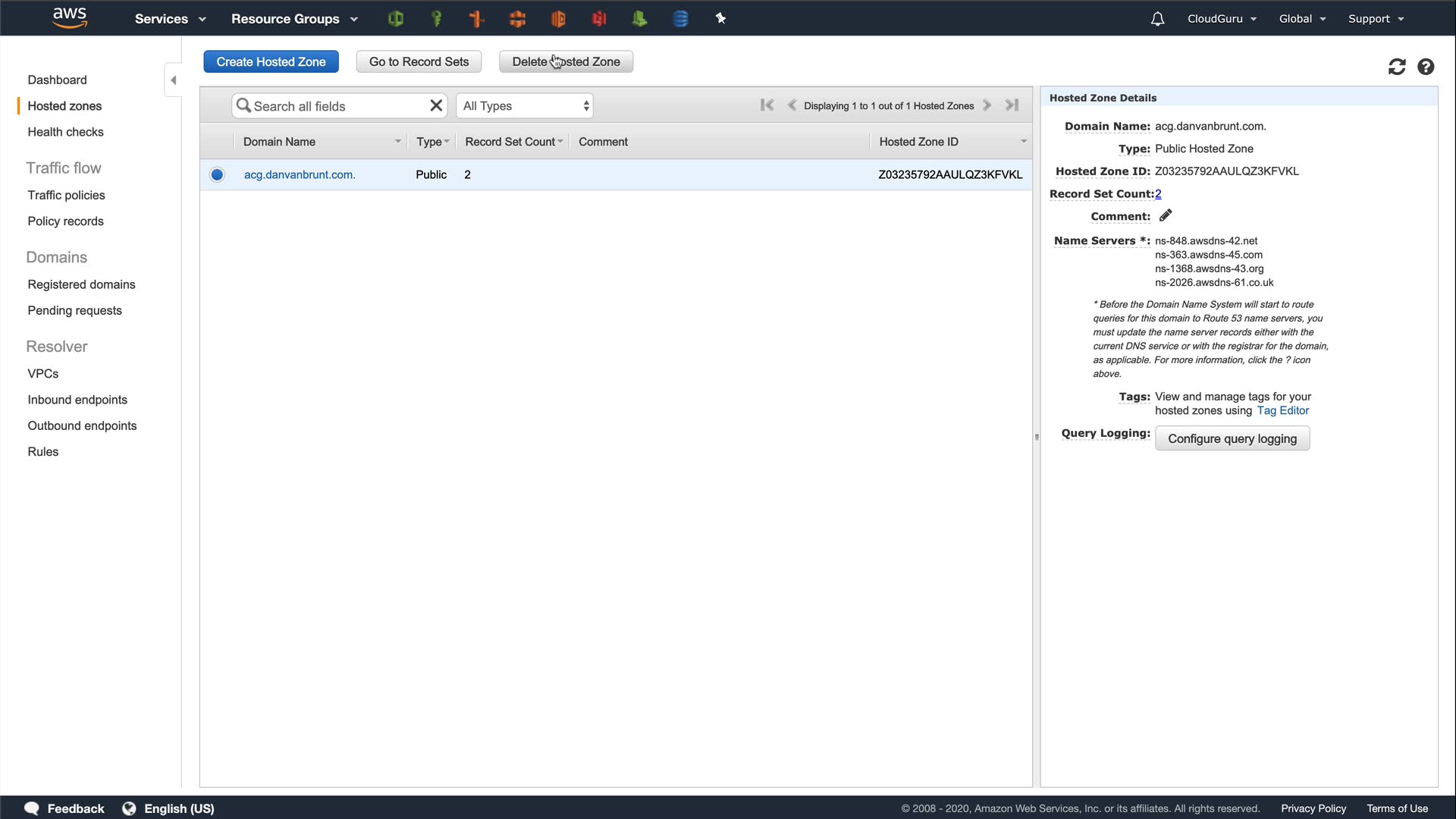Image resolution: width=1456 pixels, height=819 pixels.
Task: Collapse the left navigation sidebar
Action: point(173,80)
